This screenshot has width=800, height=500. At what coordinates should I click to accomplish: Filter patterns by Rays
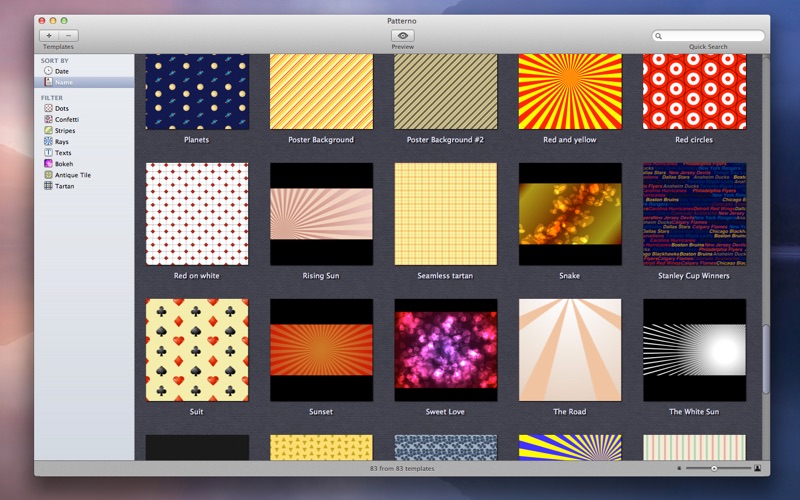62,141
